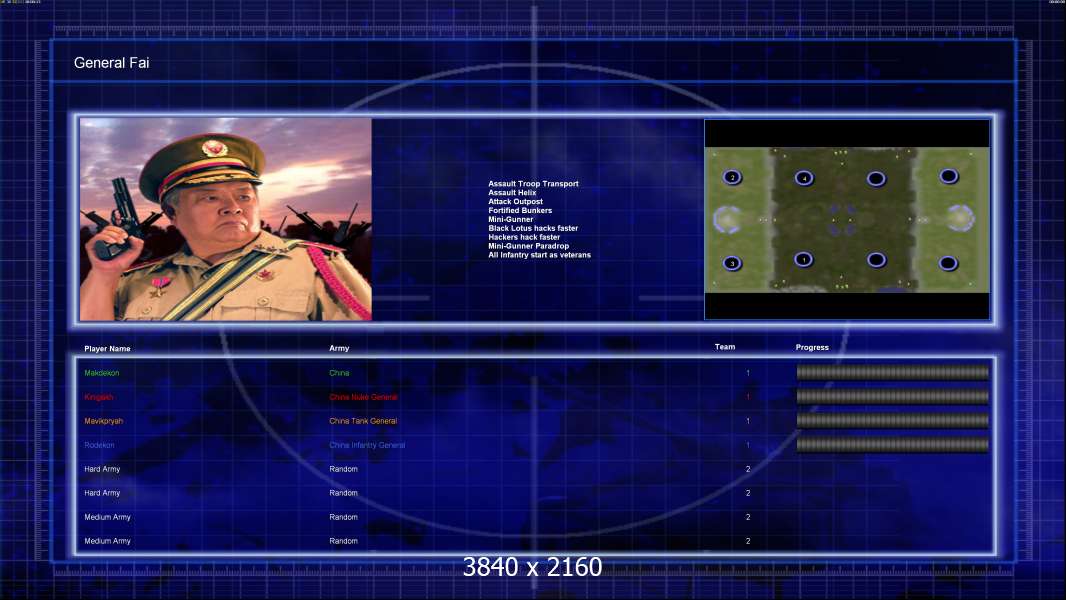Viewport: 1066px width, 600px height.
Task: Click the dashed-ring base on the map's right edge
Action: pyautogui.click(x=960, y=218)
